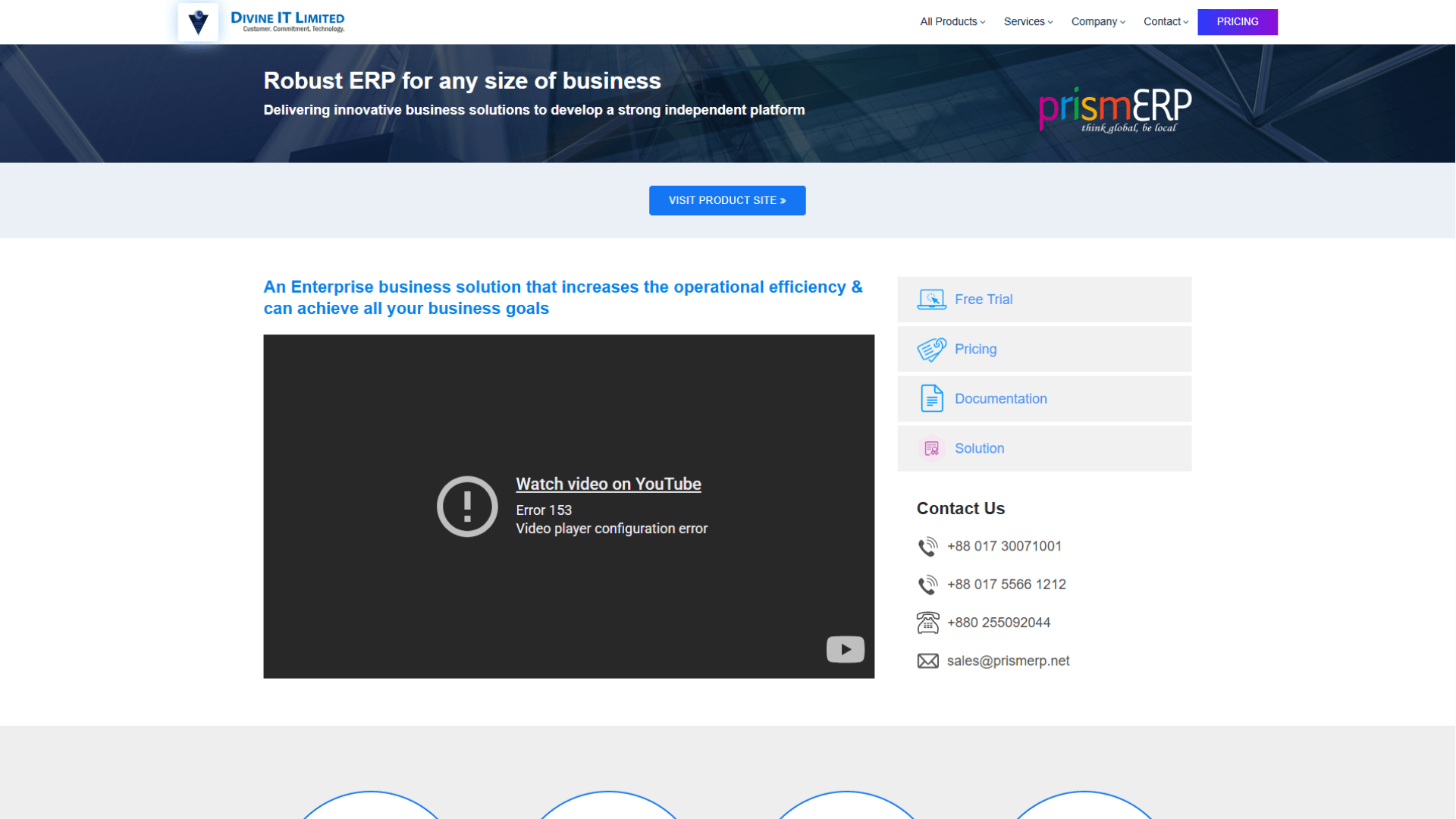Open the Company dropdown menu
This screenshot has width=1456, height=819.
click(x=1098, y=22)
